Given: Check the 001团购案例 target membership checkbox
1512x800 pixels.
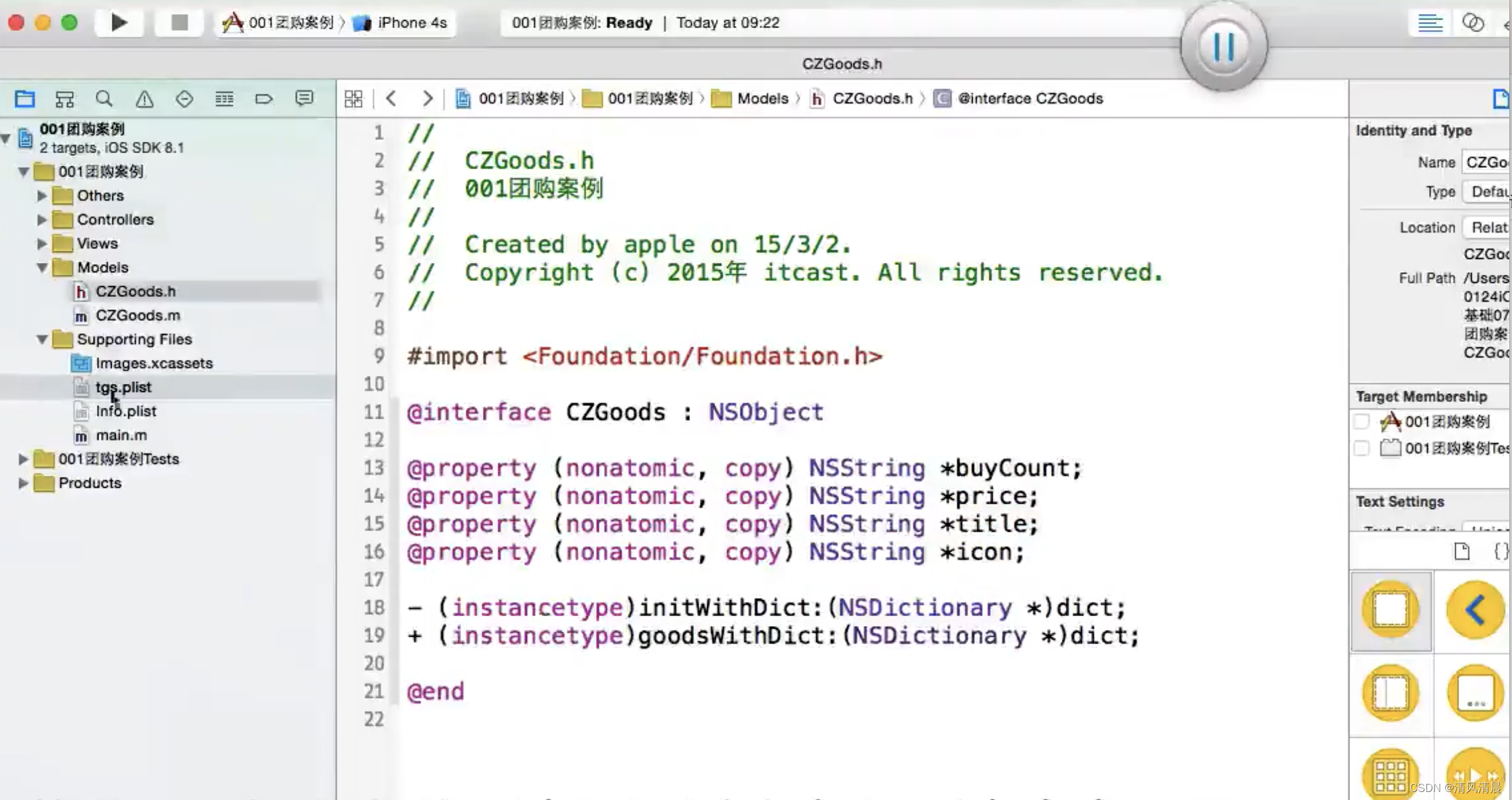Looking at the screenshot, I should pyautogui.click(x=1361, y=422).
